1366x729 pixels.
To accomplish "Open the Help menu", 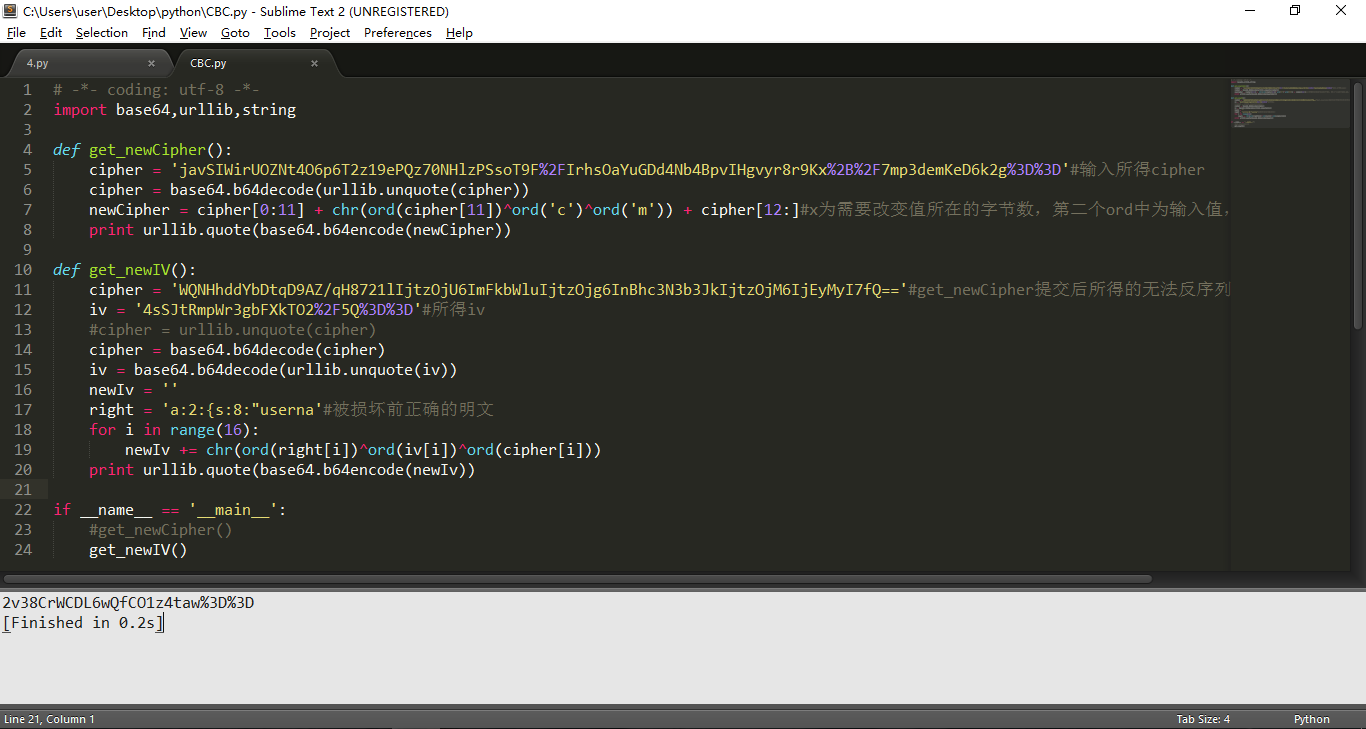I will (459, 32).
